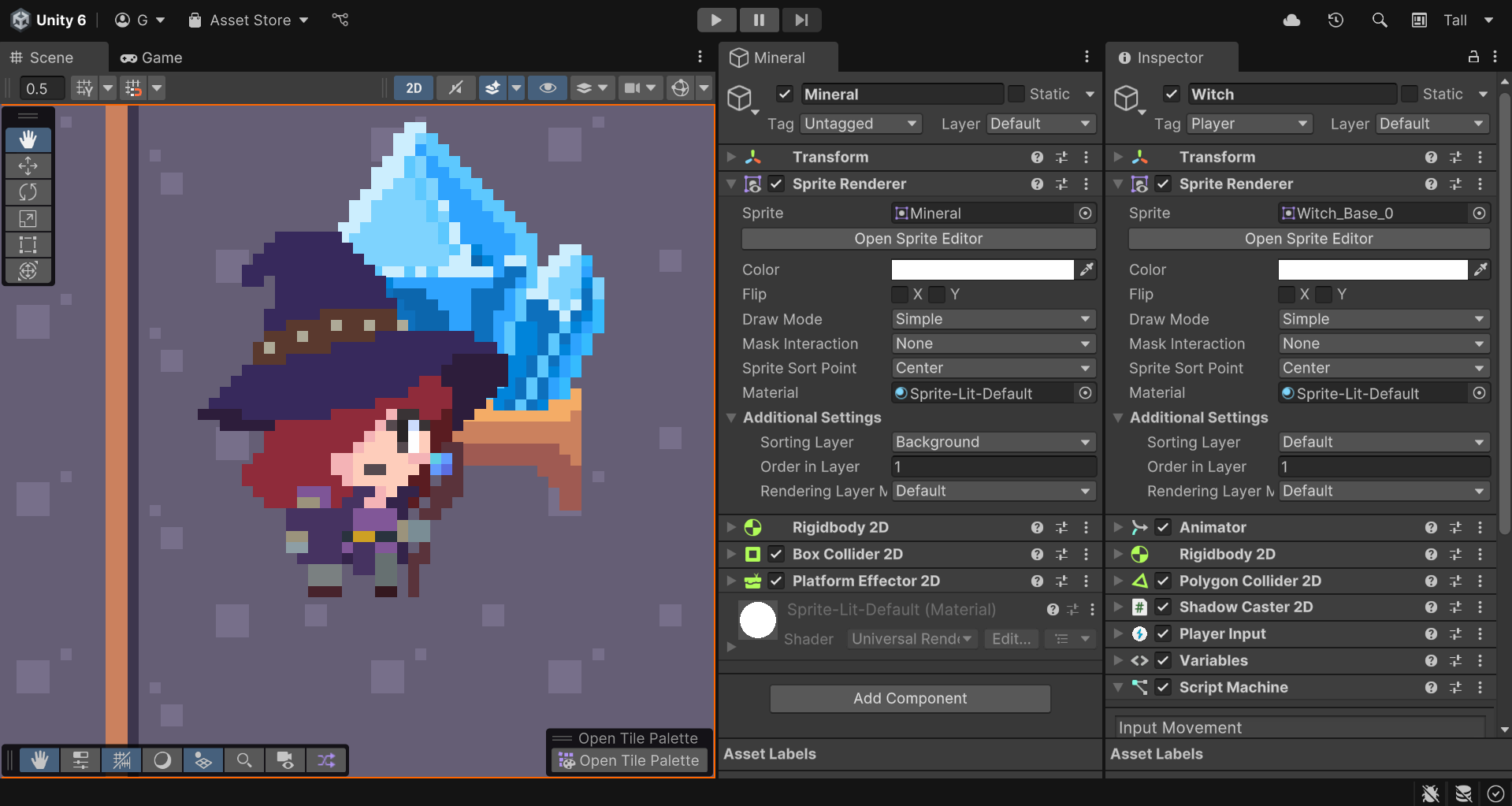Select the Rect tool in scene toolbar
The height and width of the screenshot is (806, 1512).
pyautogui.click(x=28, y=244)
